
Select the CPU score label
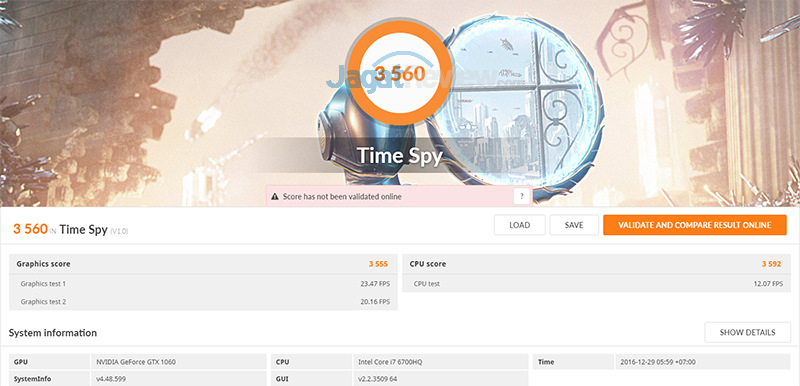(428, 264)
